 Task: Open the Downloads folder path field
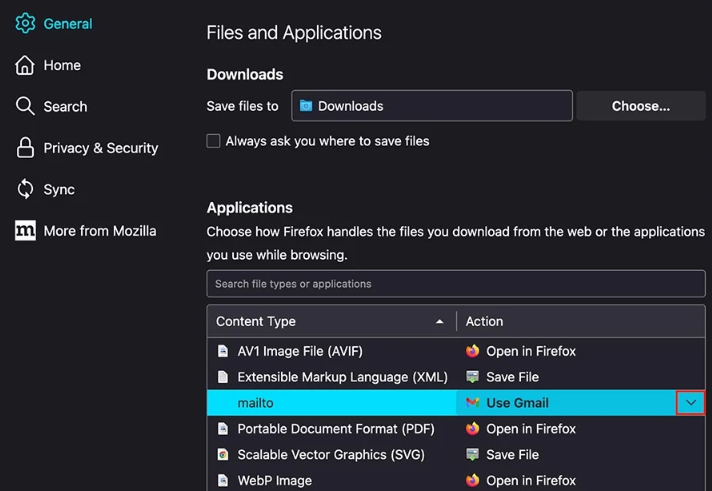(x=432, y=106)
